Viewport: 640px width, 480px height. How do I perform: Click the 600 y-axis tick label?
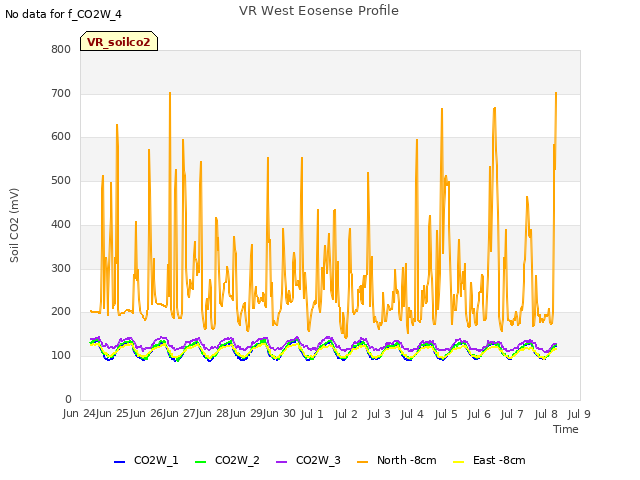click(x=61, y=137)
